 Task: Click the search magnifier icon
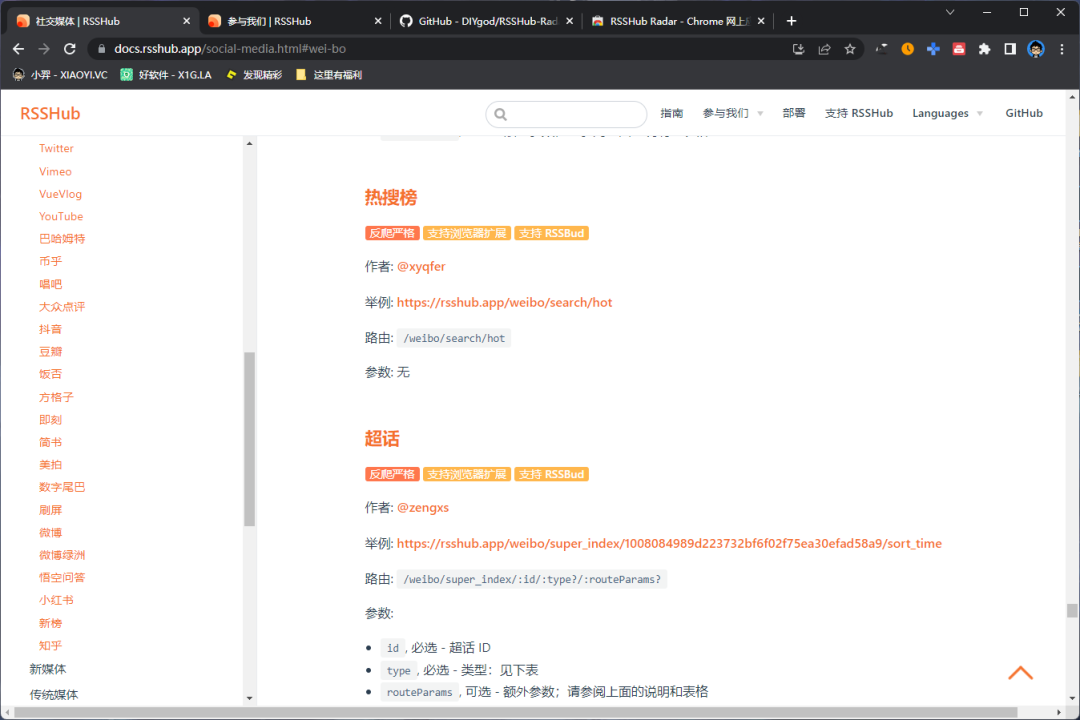coord(500,114)
